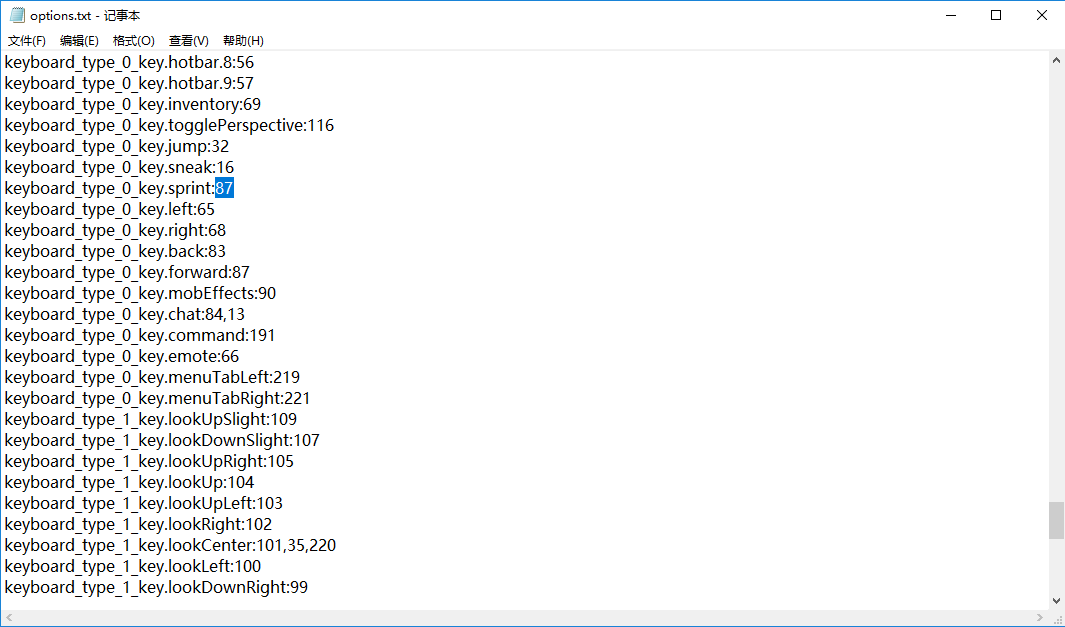
Task: Click the line keyboard_type_0_key.hotbar.9:57
Action: [x=129, y=84]
